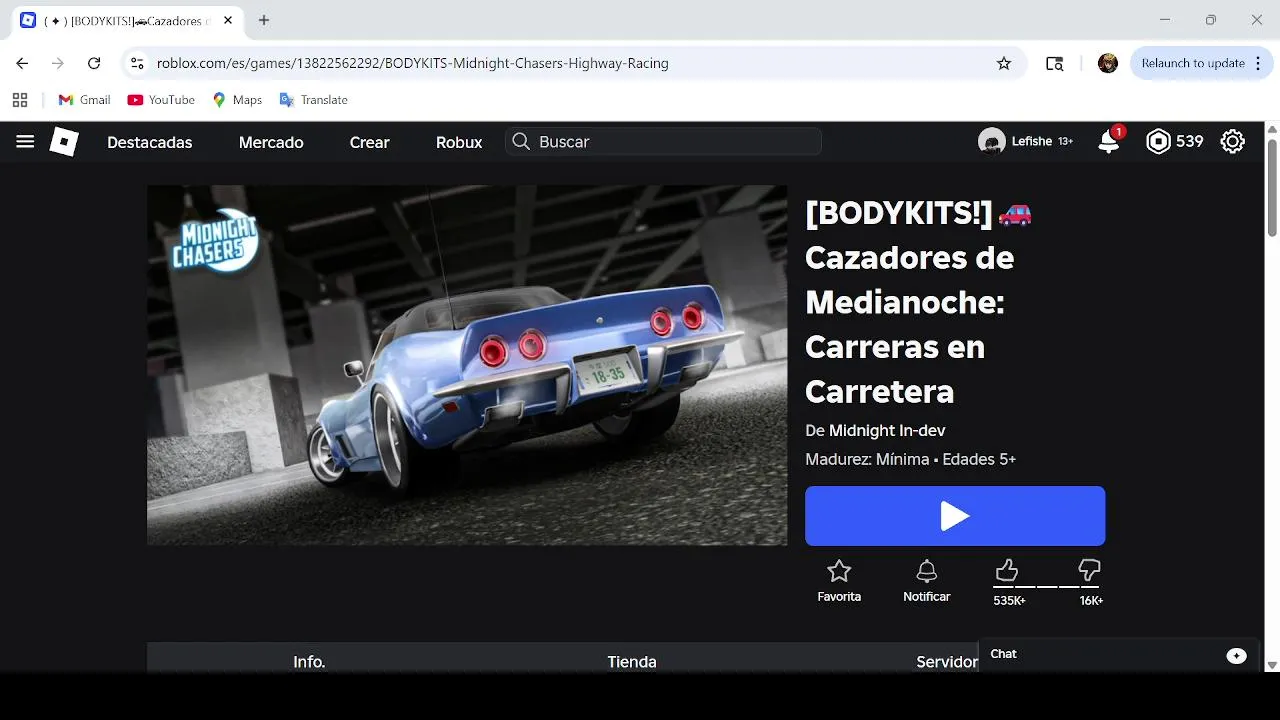Open the apps grid in bookmarks bar
Screen dimensions: 1280x720
pos(20,100)
